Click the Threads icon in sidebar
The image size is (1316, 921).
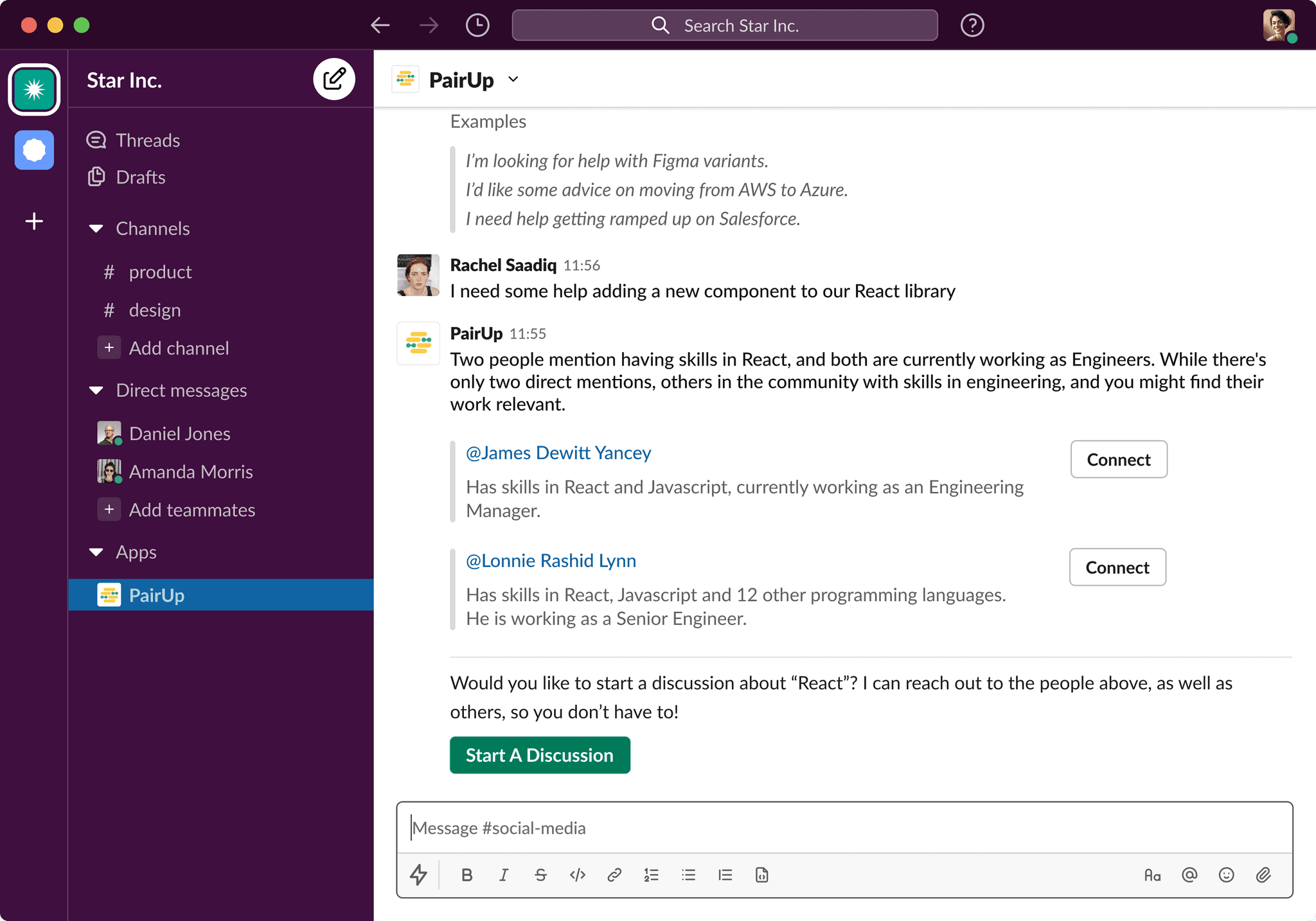pos(96,140)
